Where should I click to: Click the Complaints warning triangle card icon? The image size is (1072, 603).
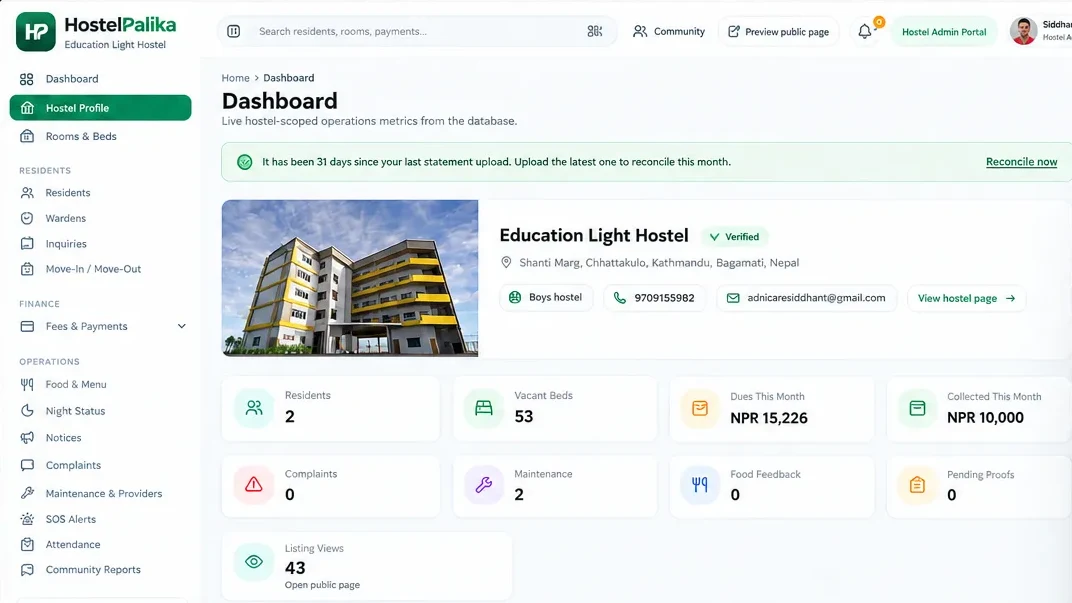tap(254, 485)
